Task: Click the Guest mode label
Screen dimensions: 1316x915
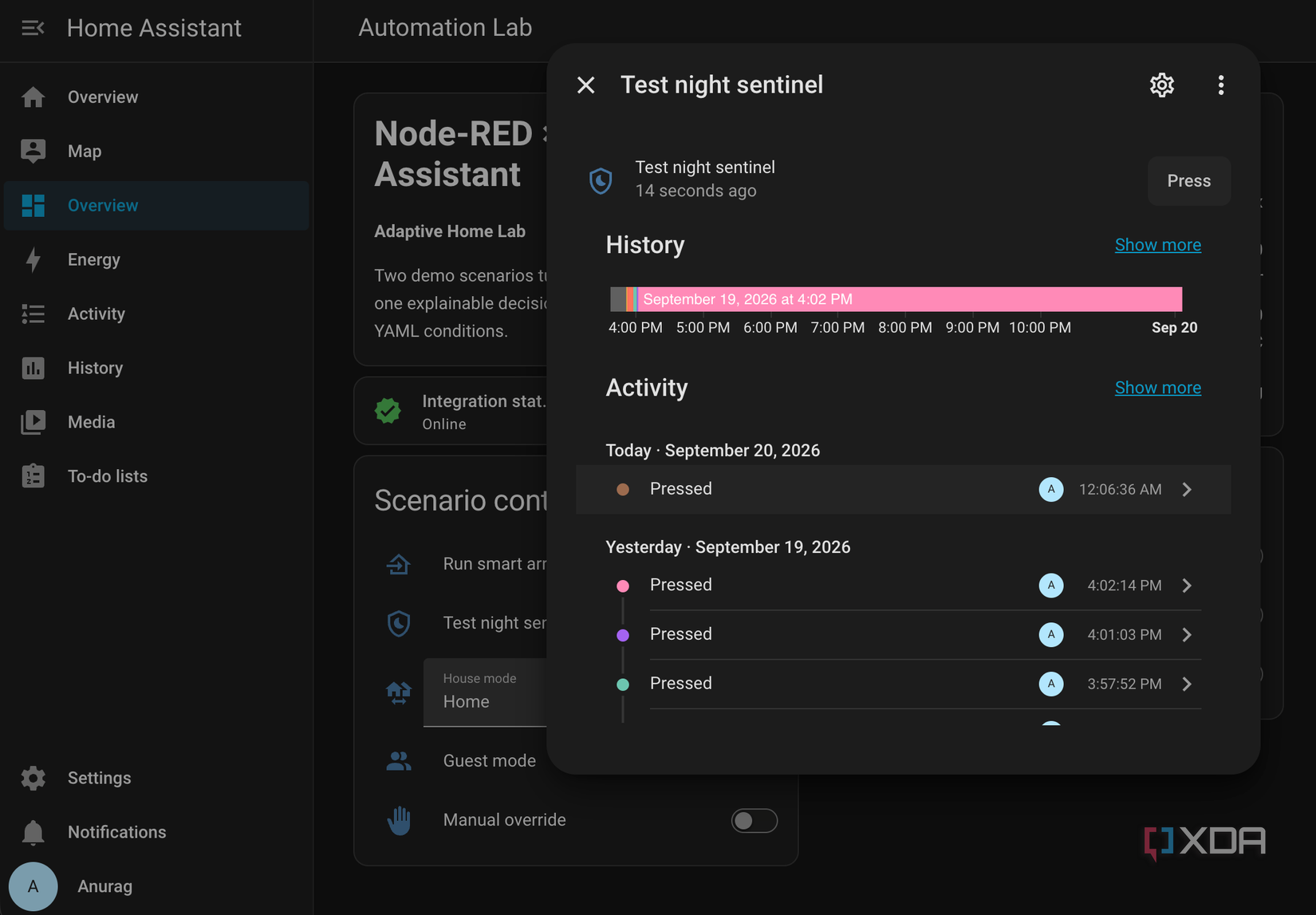Action: (490, 762)
